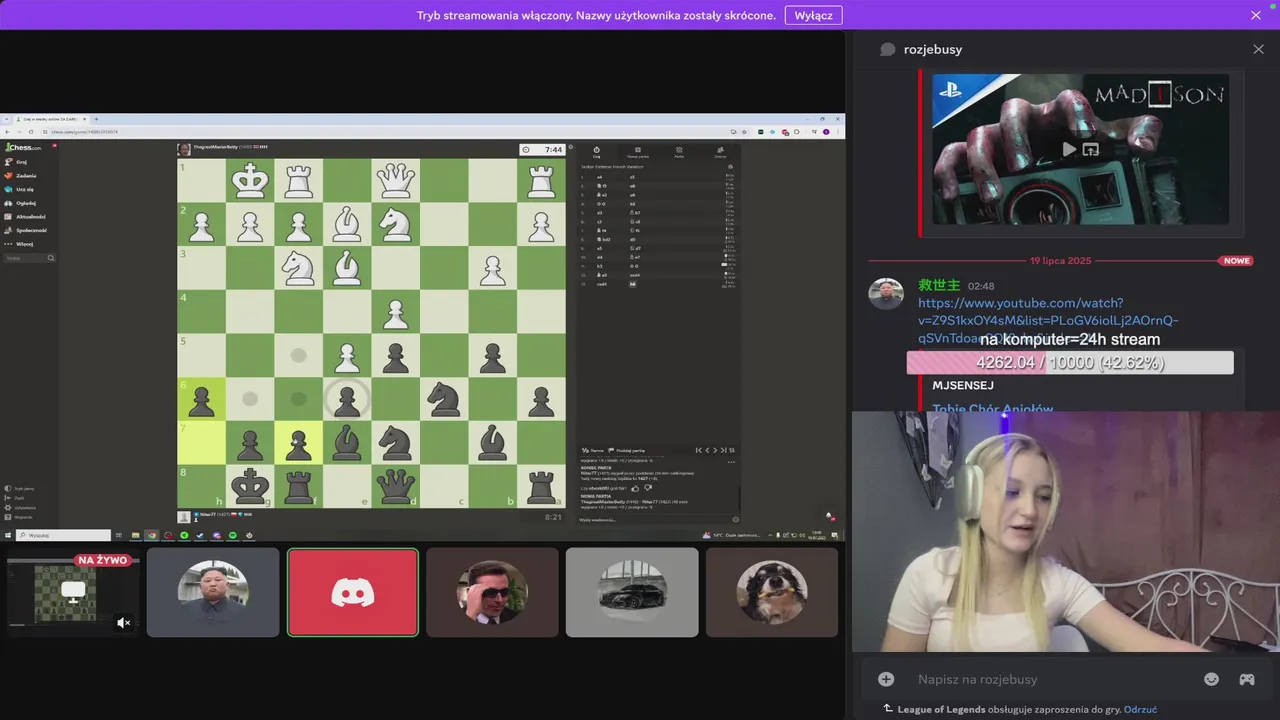Click the ThegreatMasterBetty player name

[x=216, y=147]
